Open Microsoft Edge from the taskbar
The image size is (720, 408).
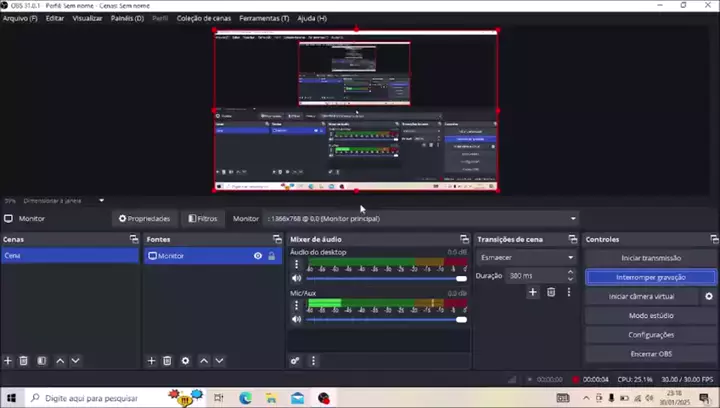tap(245, 398)
